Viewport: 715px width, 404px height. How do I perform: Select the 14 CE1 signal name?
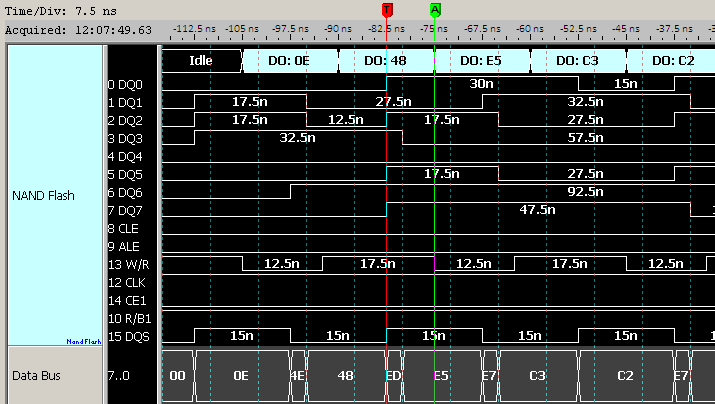pos(127,300)
